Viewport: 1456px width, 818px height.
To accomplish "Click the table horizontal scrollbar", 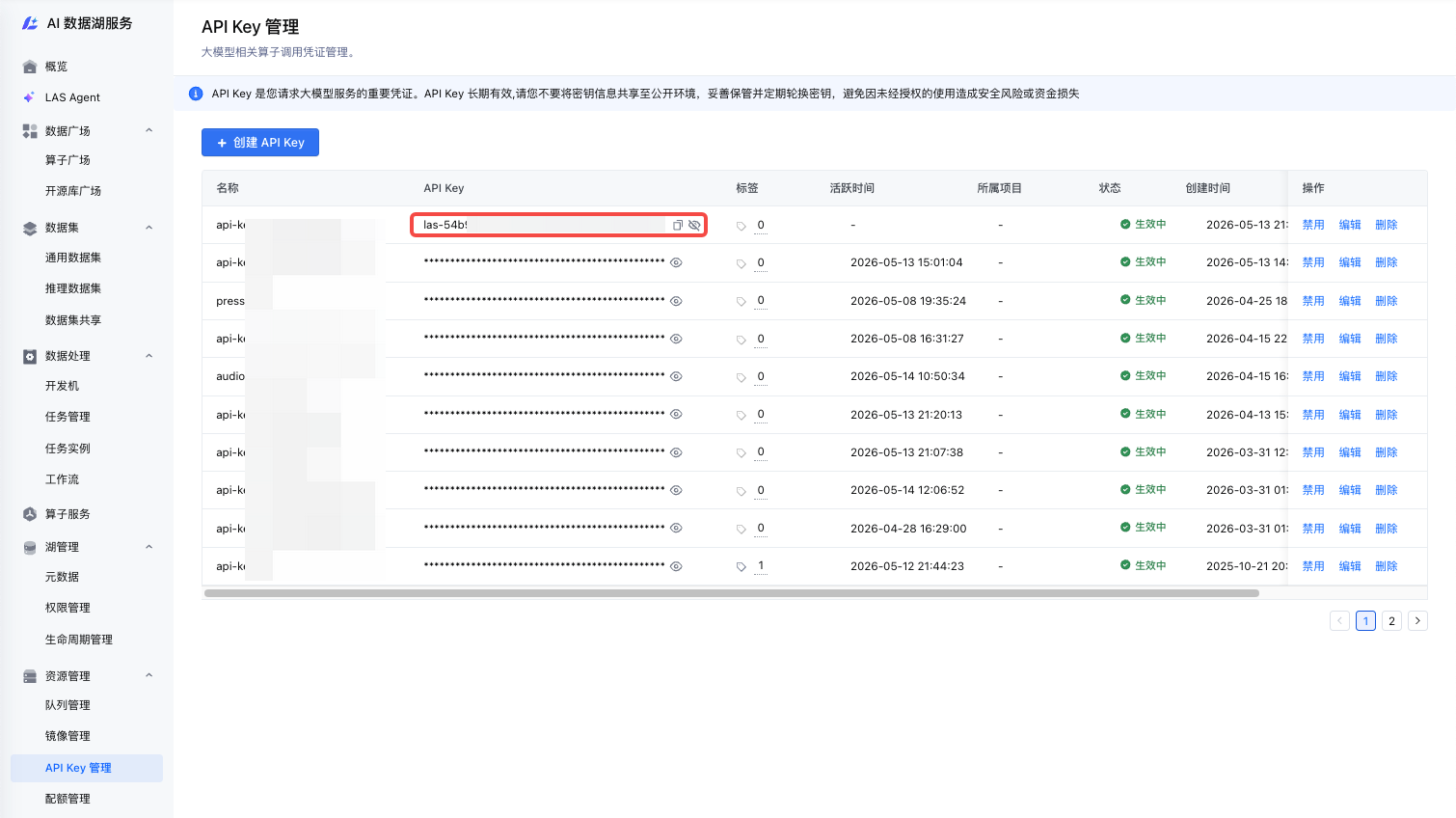I will 731,593.
